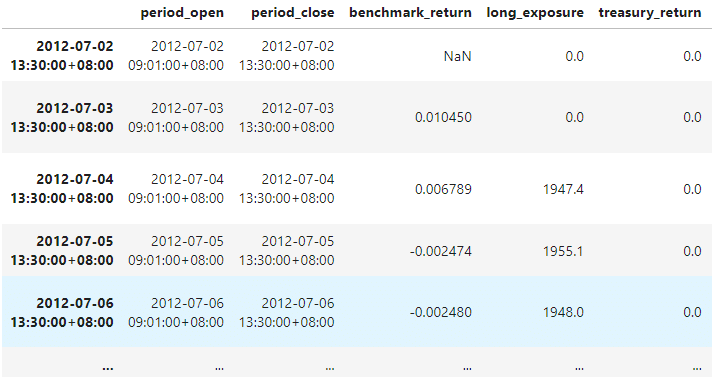Select the benchmark_return column header
This screenshot has width=712, height=377.
point(410,13)
